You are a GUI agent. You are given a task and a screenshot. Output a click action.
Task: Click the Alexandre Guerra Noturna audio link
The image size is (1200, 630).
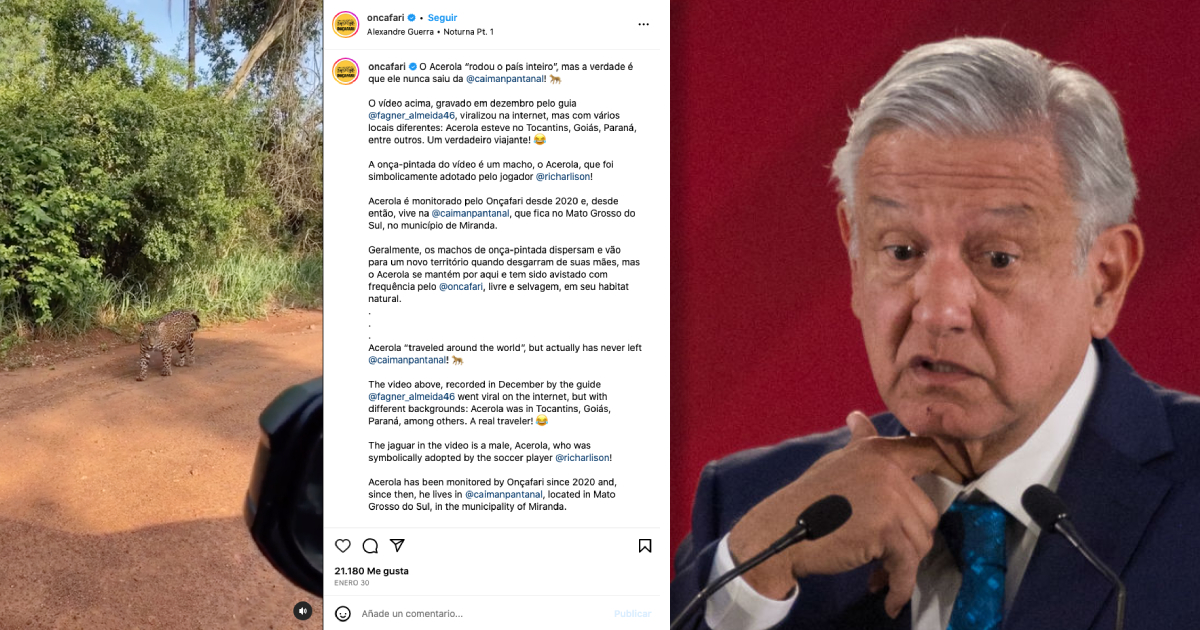(x=430, y=32)
